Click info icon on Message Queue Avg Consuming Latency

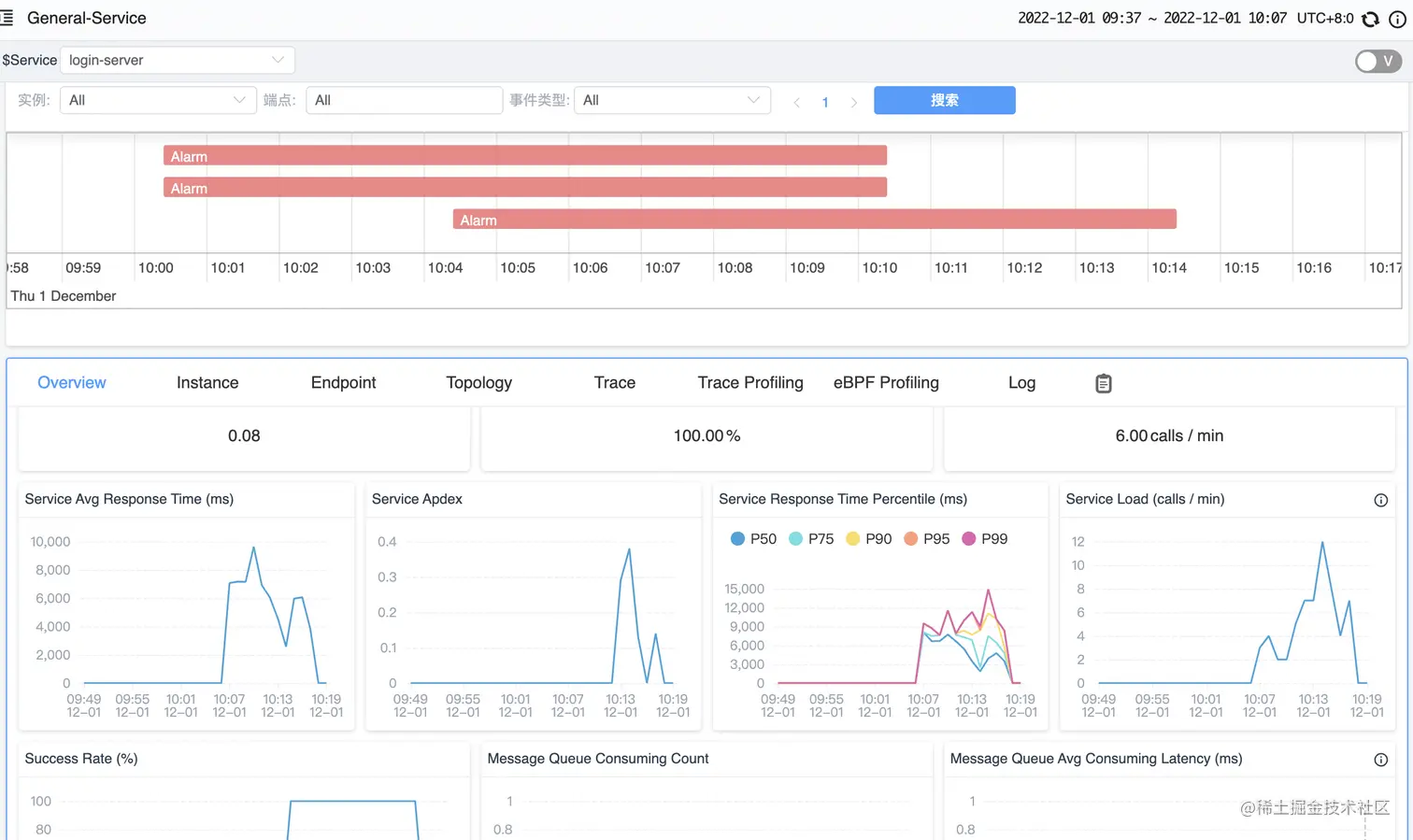pyautogui.click(x=1380, y=760)
